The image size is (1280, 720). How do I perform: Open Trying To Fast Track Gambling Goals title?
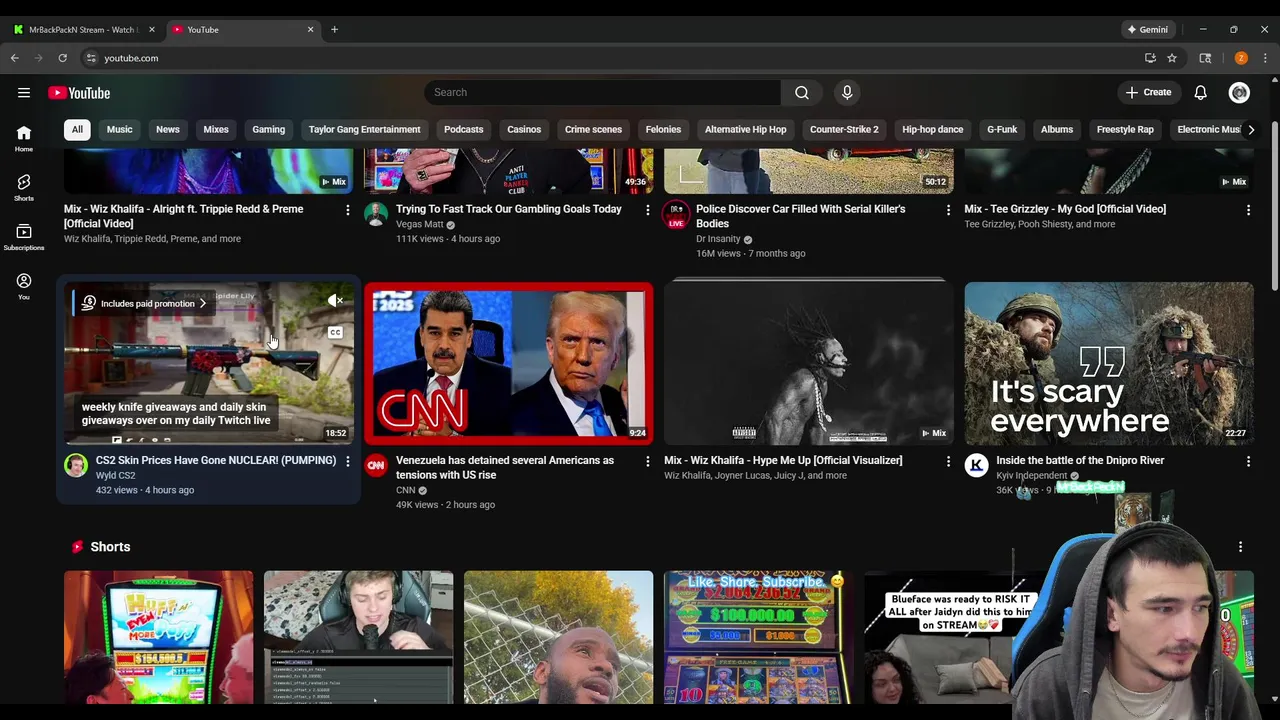tap(509, 209)
